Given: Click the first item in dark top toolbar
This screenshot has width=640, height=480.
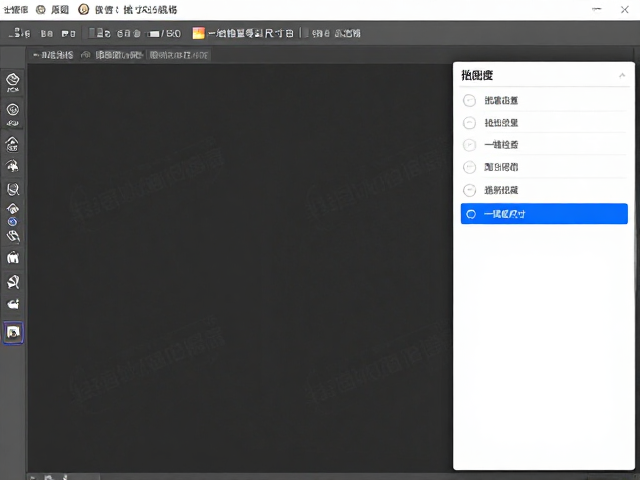Looking at the screenshot, I should (19, 33).
